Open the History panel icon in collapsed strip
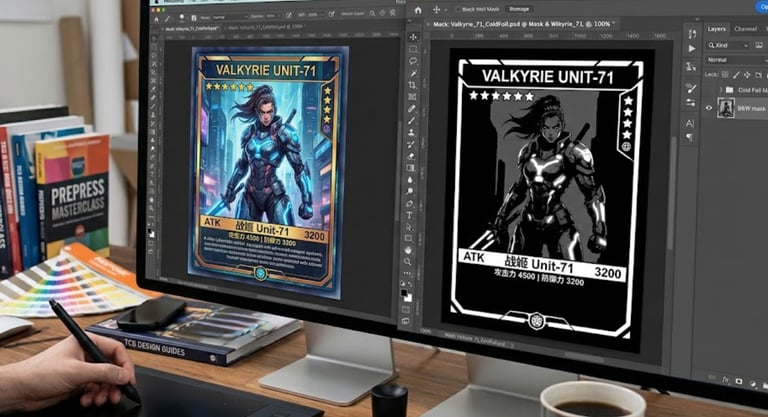The width and height of the screenshot is (768, 417). pyautogui.click(x=692, y=34)
